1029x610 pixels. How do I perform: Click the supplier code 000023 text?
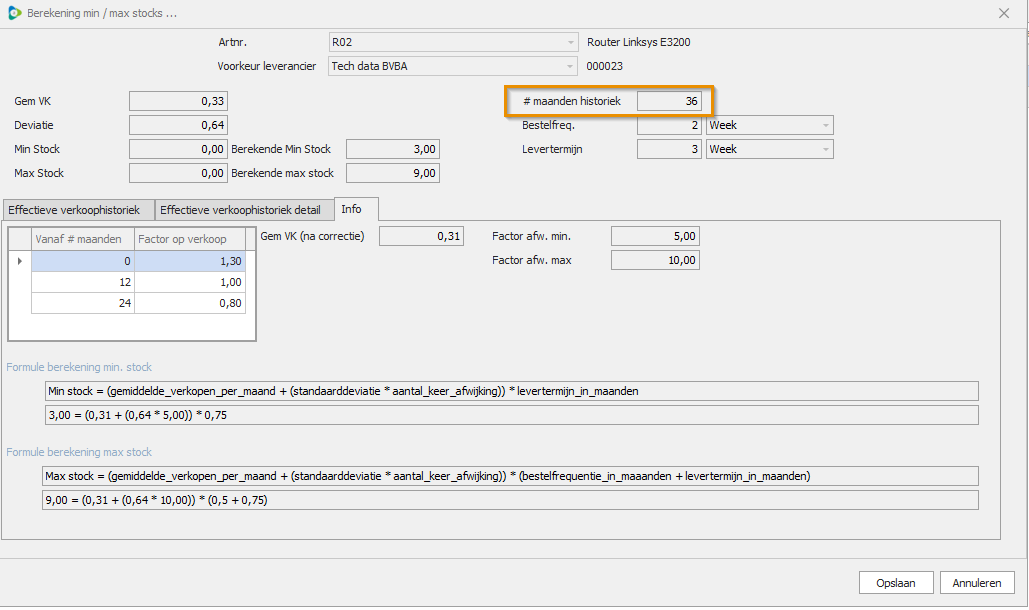pos(604,66)
